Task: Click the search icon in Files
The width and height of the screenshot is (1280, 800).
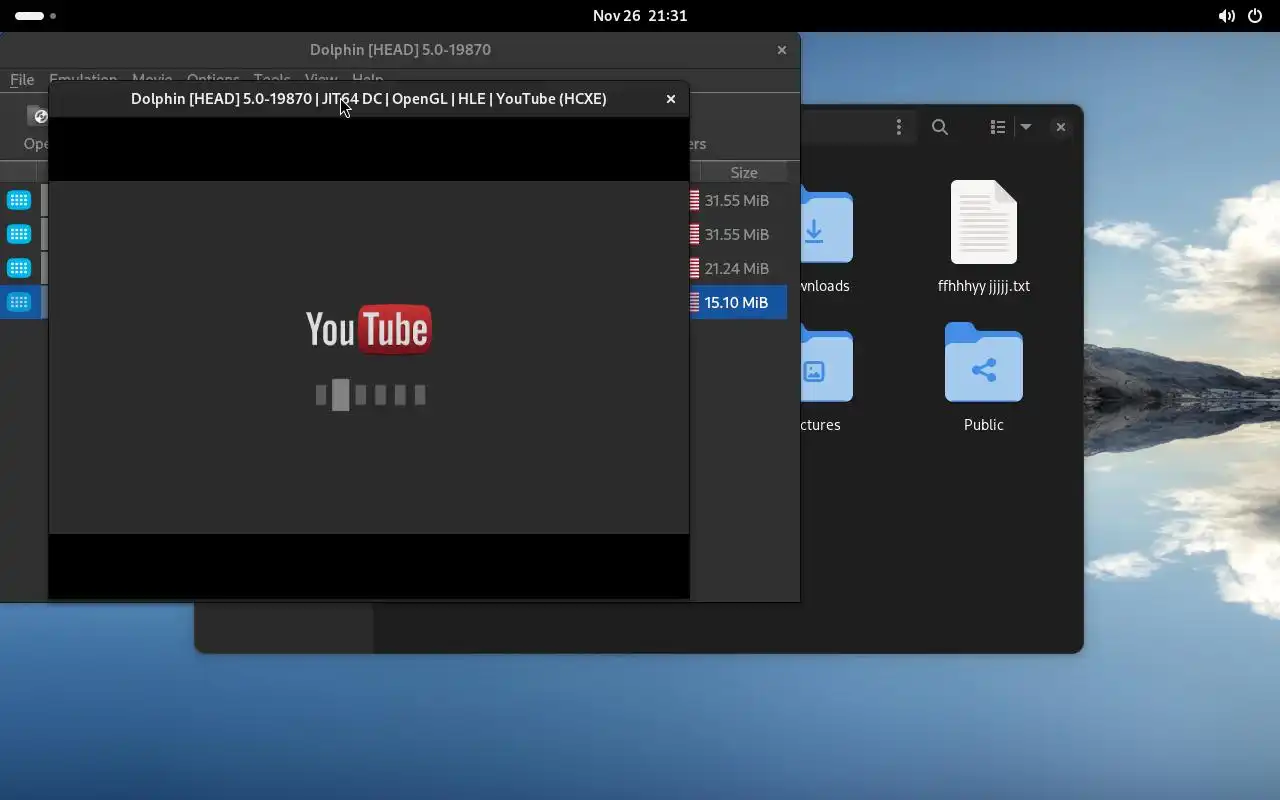Action: pyautogui.click(x=940, y=127)
